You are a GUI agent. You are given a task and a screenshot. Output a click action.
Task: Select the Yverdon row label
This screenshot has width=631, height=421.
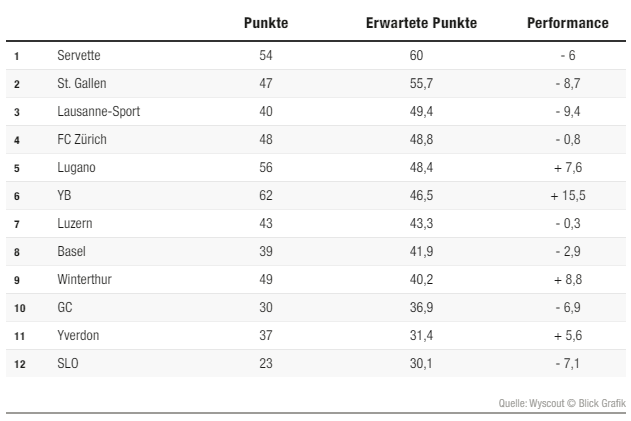tap(78, 336)
